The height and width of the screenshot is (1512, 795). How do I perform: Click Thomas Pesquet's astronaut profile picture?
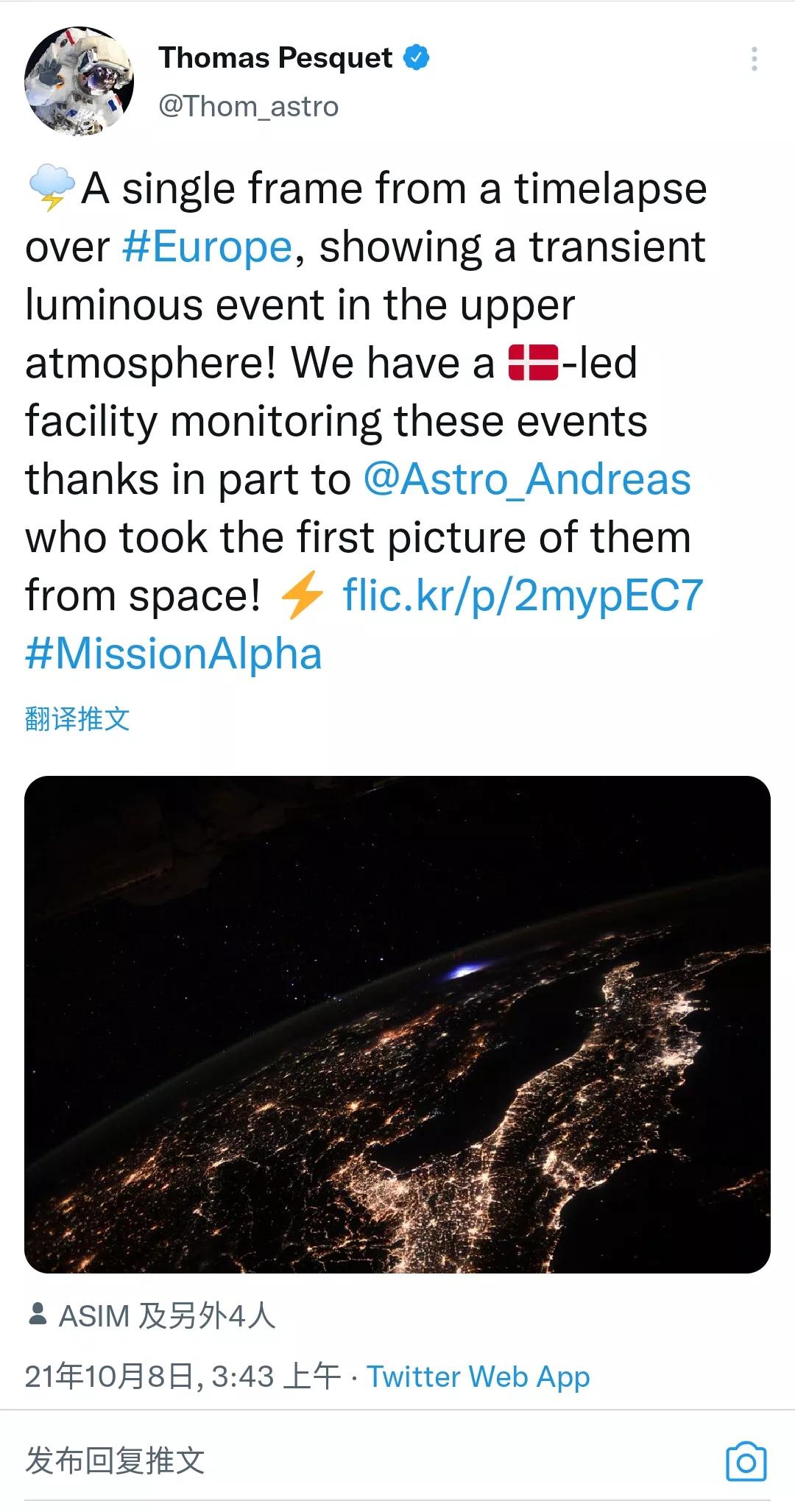coord(83,77)
